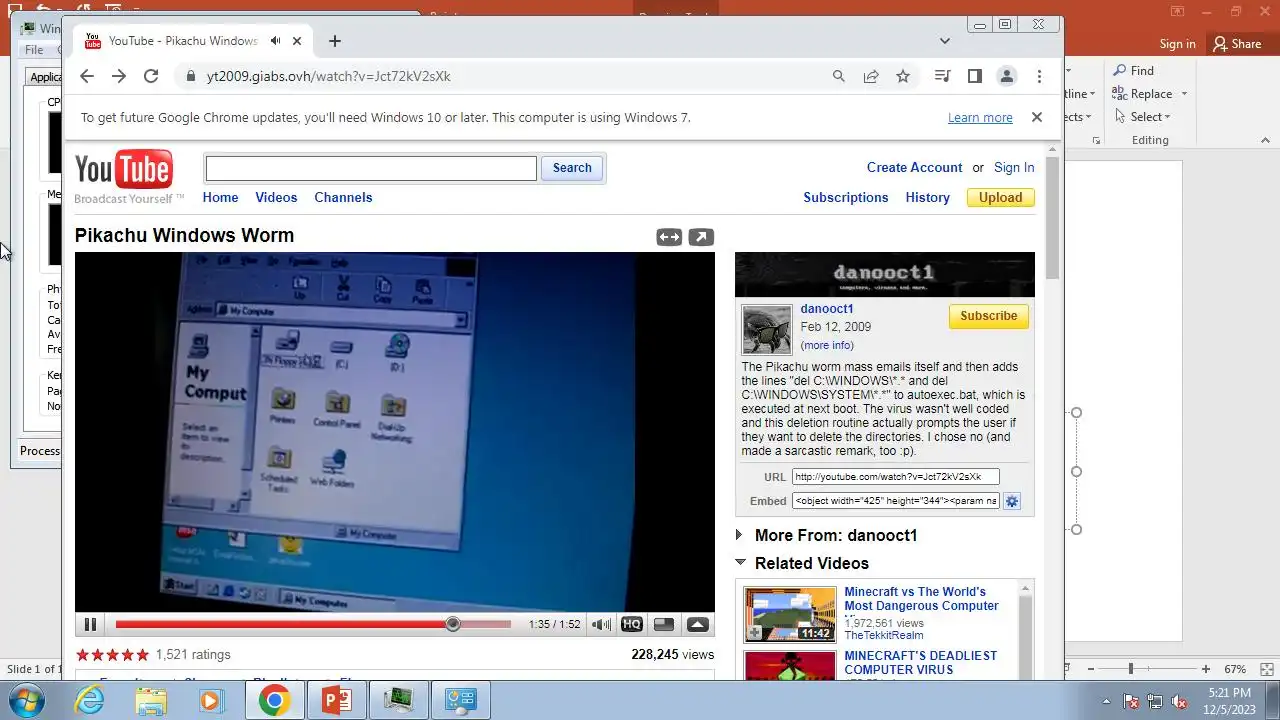
Task: Share this page icon in address bar
Action: click(x=871, y=76)
